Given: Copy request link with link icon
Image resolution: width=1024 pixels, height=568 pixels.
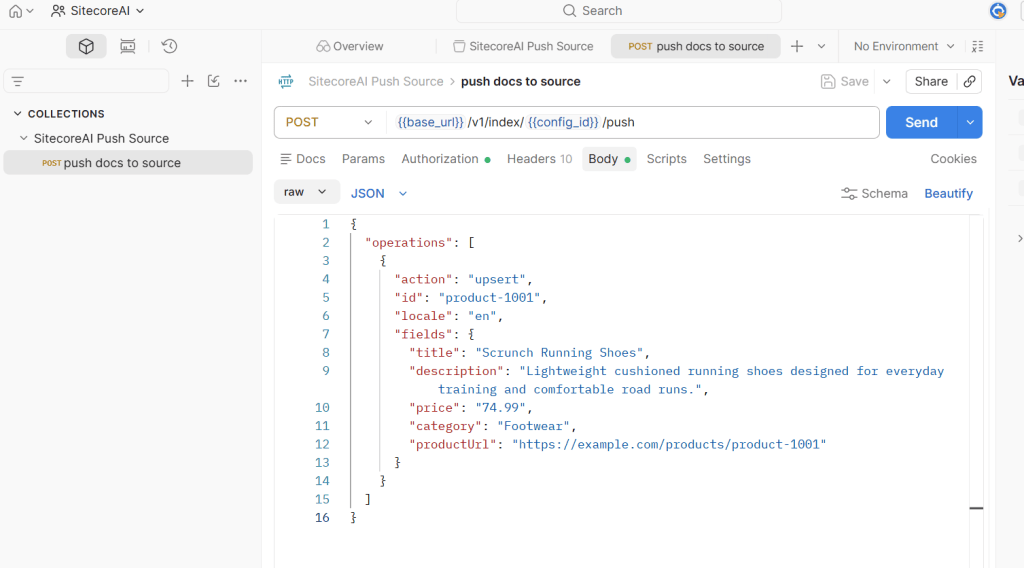Looking at the screenshot, I should tap(970, 82).
